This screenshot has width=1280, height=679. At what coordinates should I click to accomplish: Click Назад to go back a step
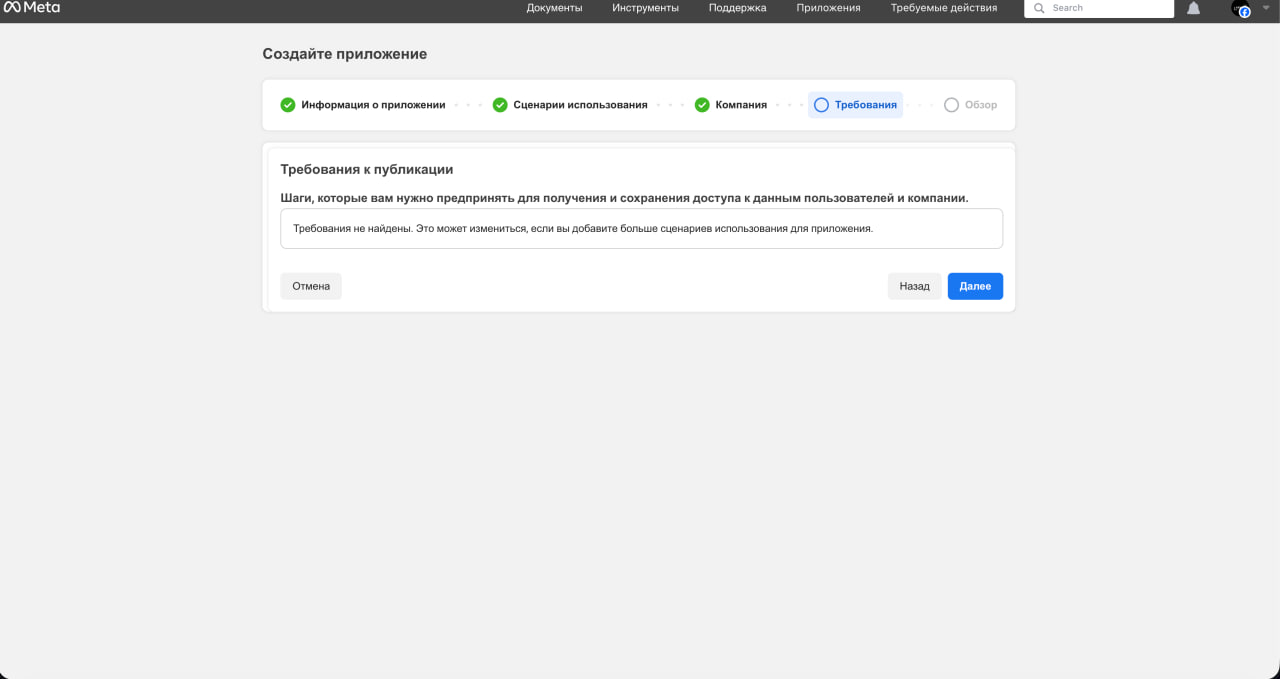point(914,286)
